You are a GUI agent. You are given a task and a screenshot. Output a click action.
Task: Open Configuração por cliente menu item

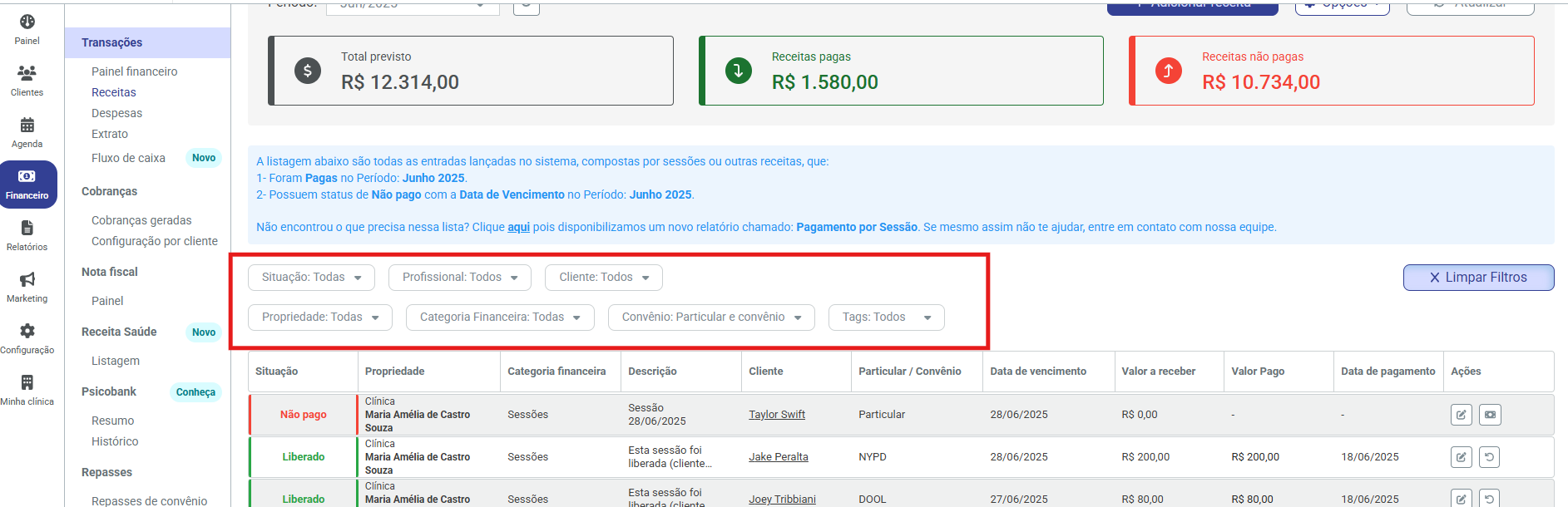(x=155, y=241)
